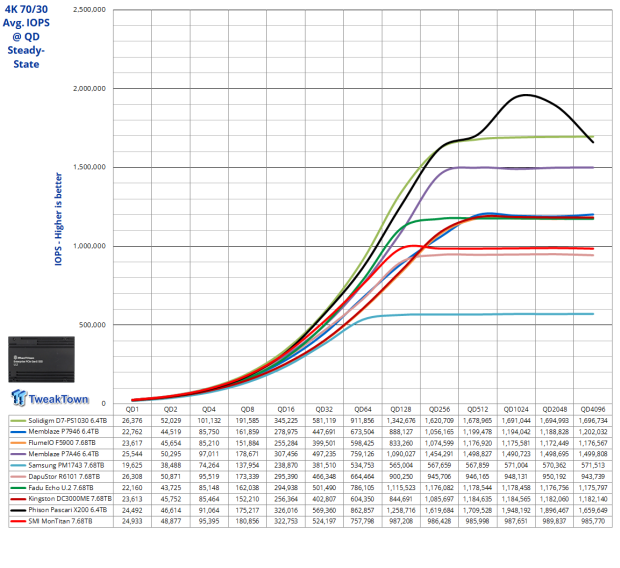Click the TweakTown logo
Viewport: 620px width, 568px height.
coord(50,398)
